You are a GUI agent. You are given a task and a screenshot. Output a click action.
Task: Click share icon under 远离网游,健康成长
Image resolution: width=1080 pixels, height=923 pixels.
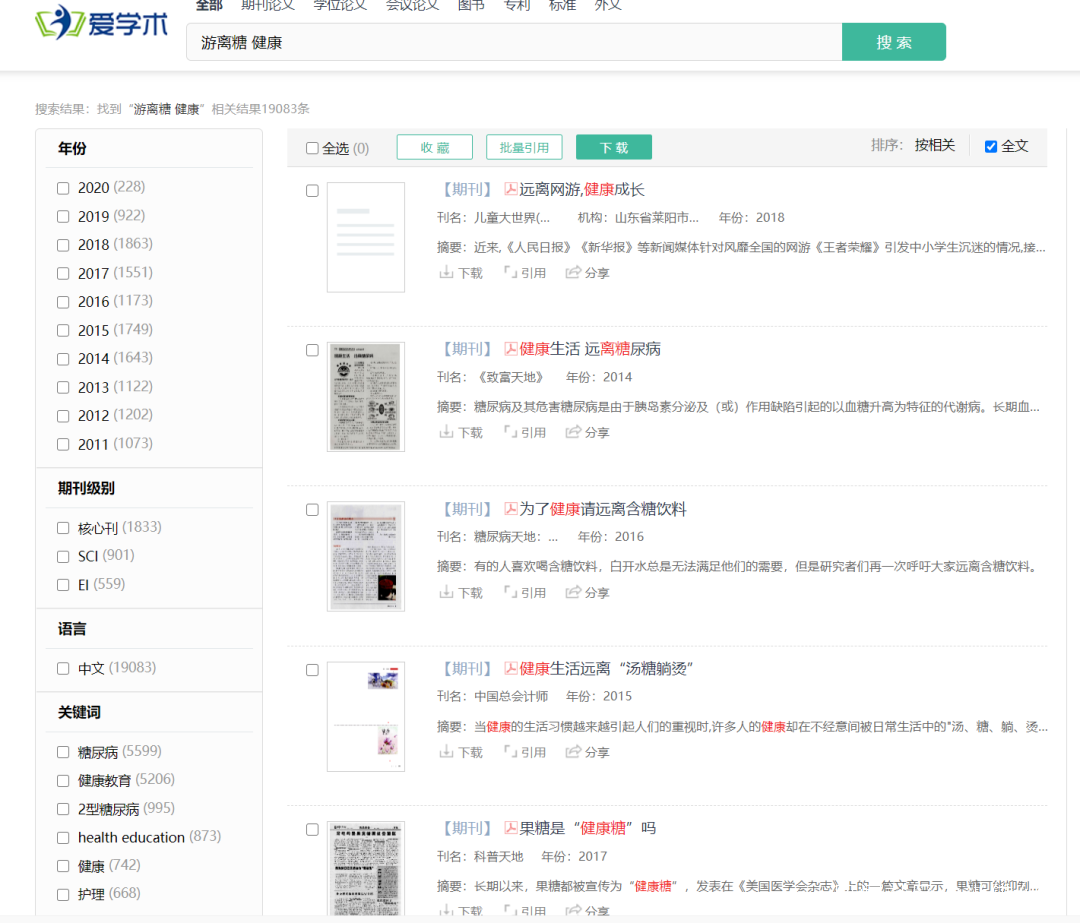573,273
